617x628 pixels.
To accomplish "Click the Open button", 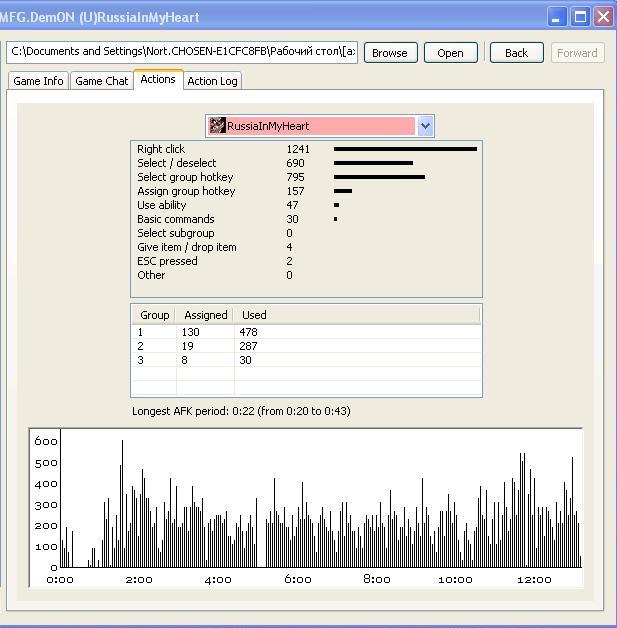I will click(450, 53).
